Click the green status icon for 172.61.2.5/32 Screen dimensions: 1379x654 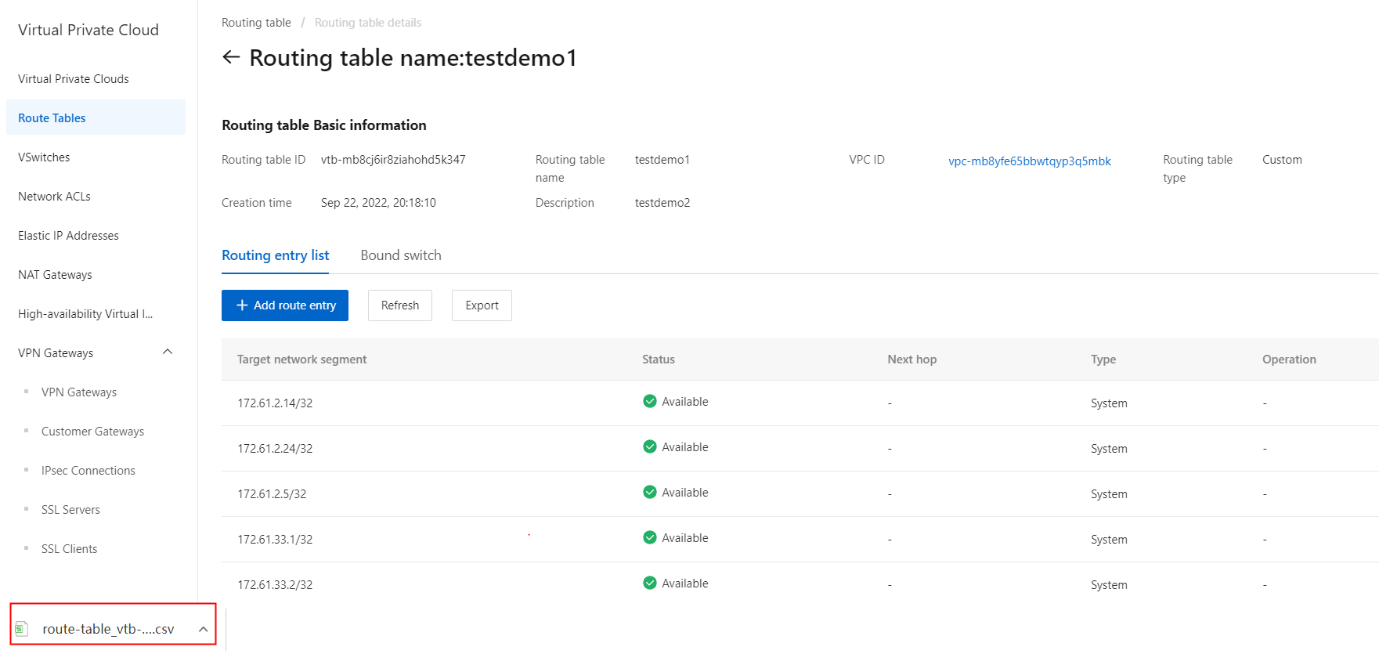coord(650,492)
